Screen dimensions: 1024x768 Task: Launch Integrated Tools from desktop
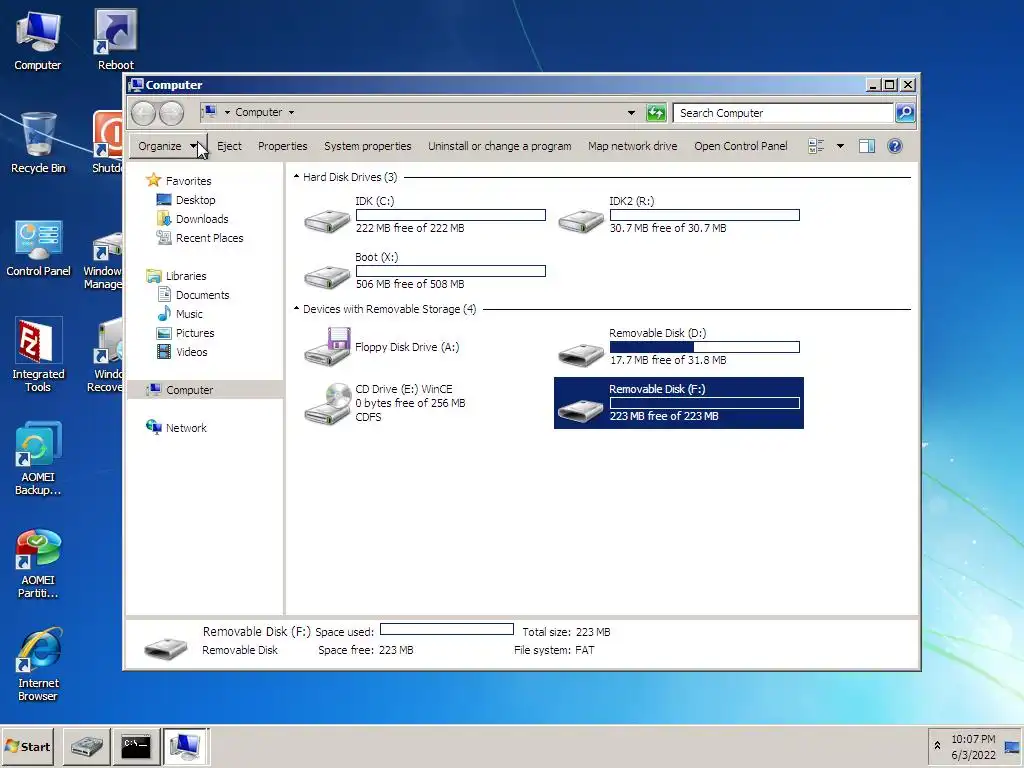(x=38, y=355)
